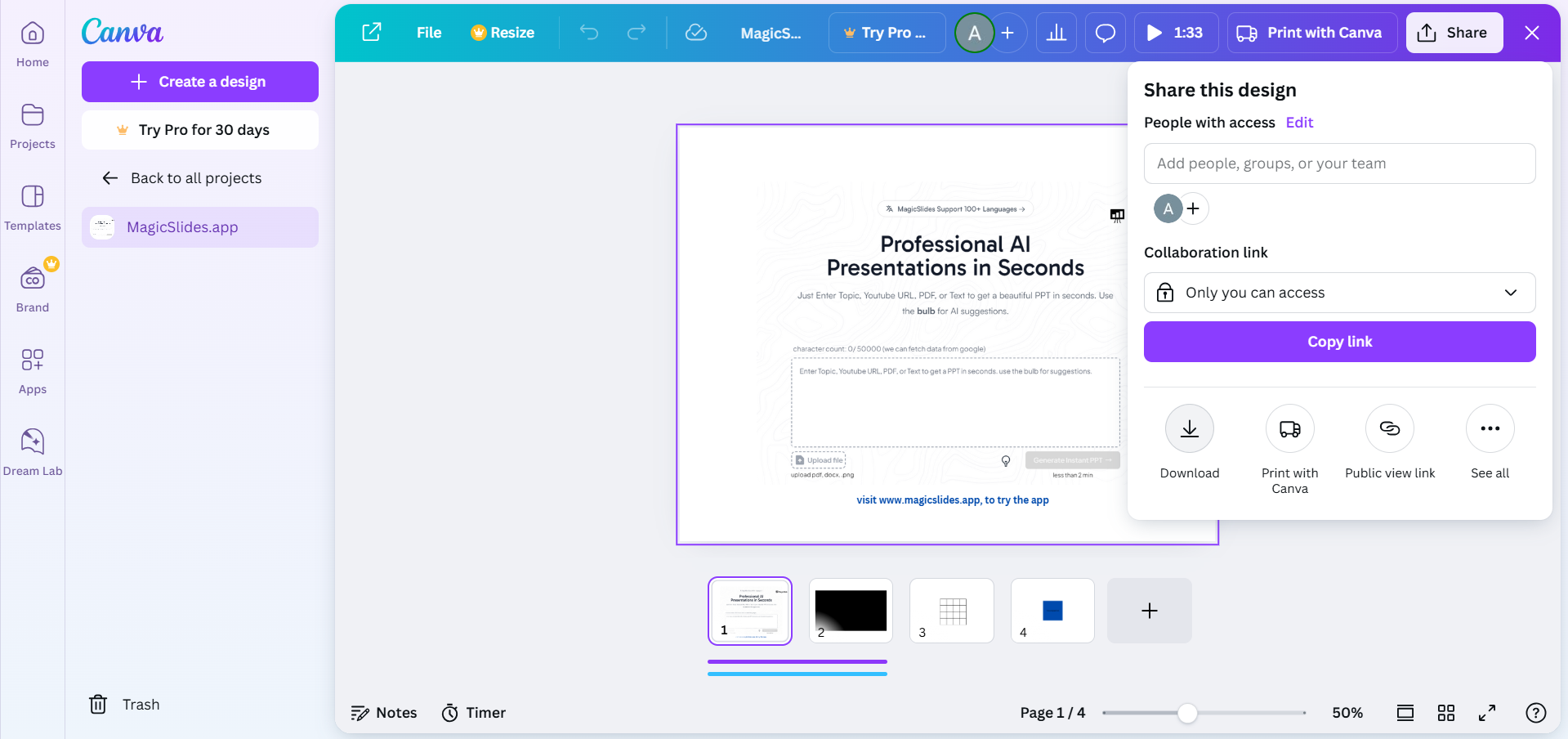Viewport: 1568px width, 739px height.
Task: Add people using the plus beside avatar
Action: pyautogui.click(x=1194, y=208)
